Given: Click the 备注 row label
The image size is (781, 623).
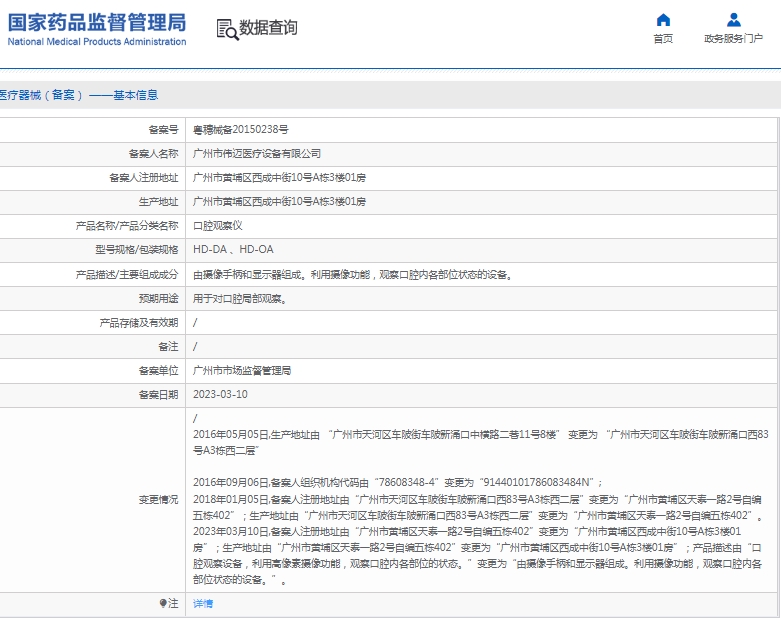Looking at the screenshot, I should (x=168, y=347).
